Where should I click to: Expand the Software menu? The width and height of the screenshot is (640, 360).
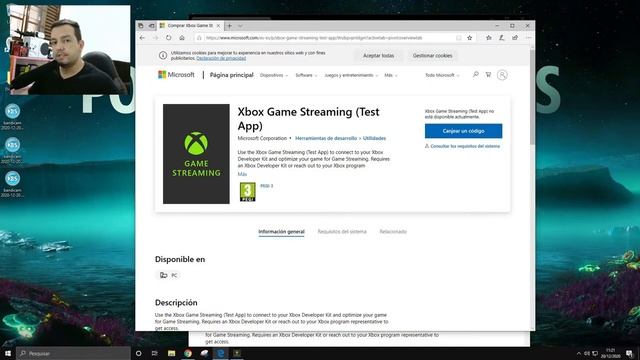pyautogui.click(x=306, y=75)
